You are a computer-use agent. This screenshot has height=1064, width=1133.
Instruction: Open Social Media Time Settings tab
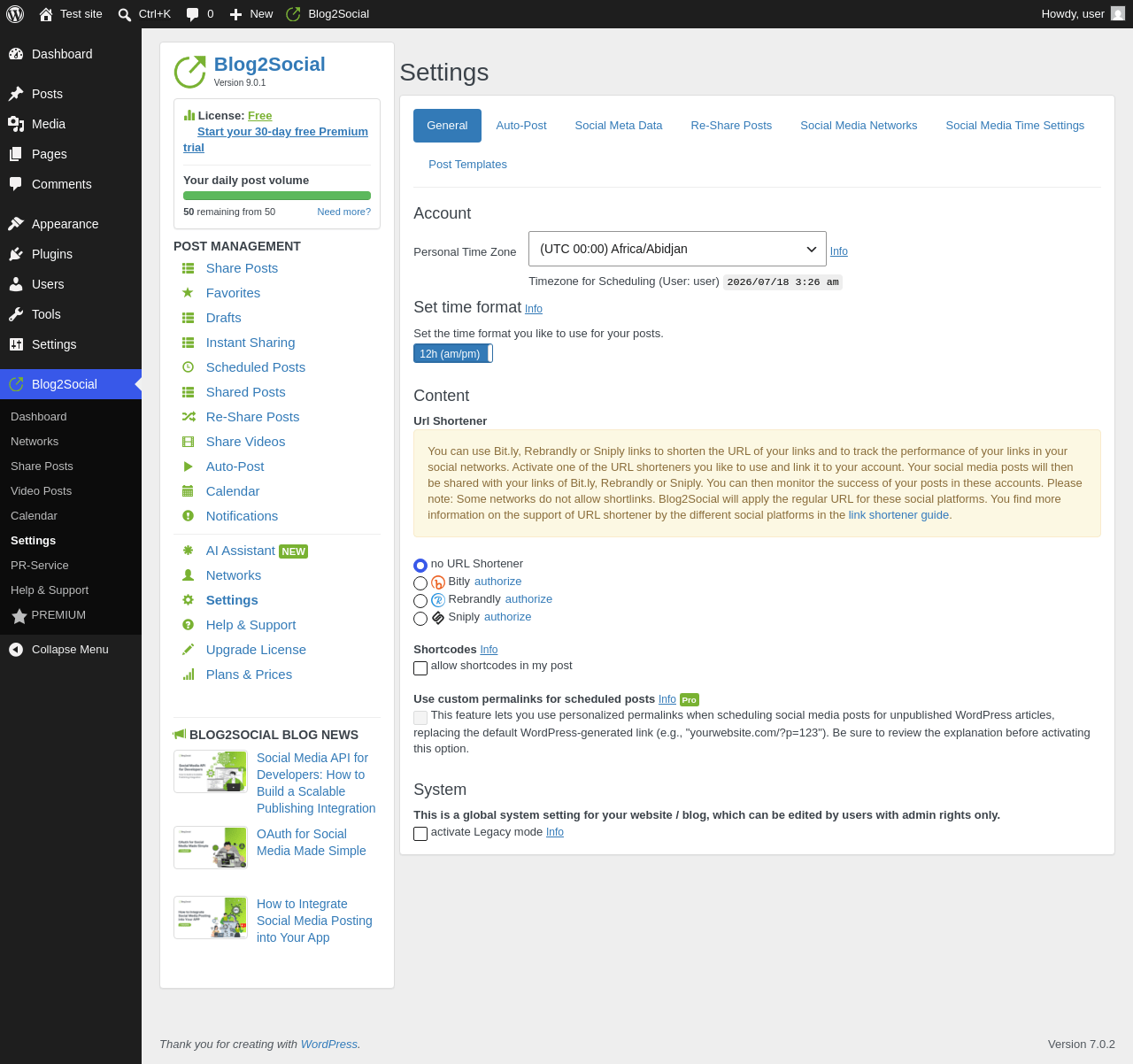pos(1015,126)
